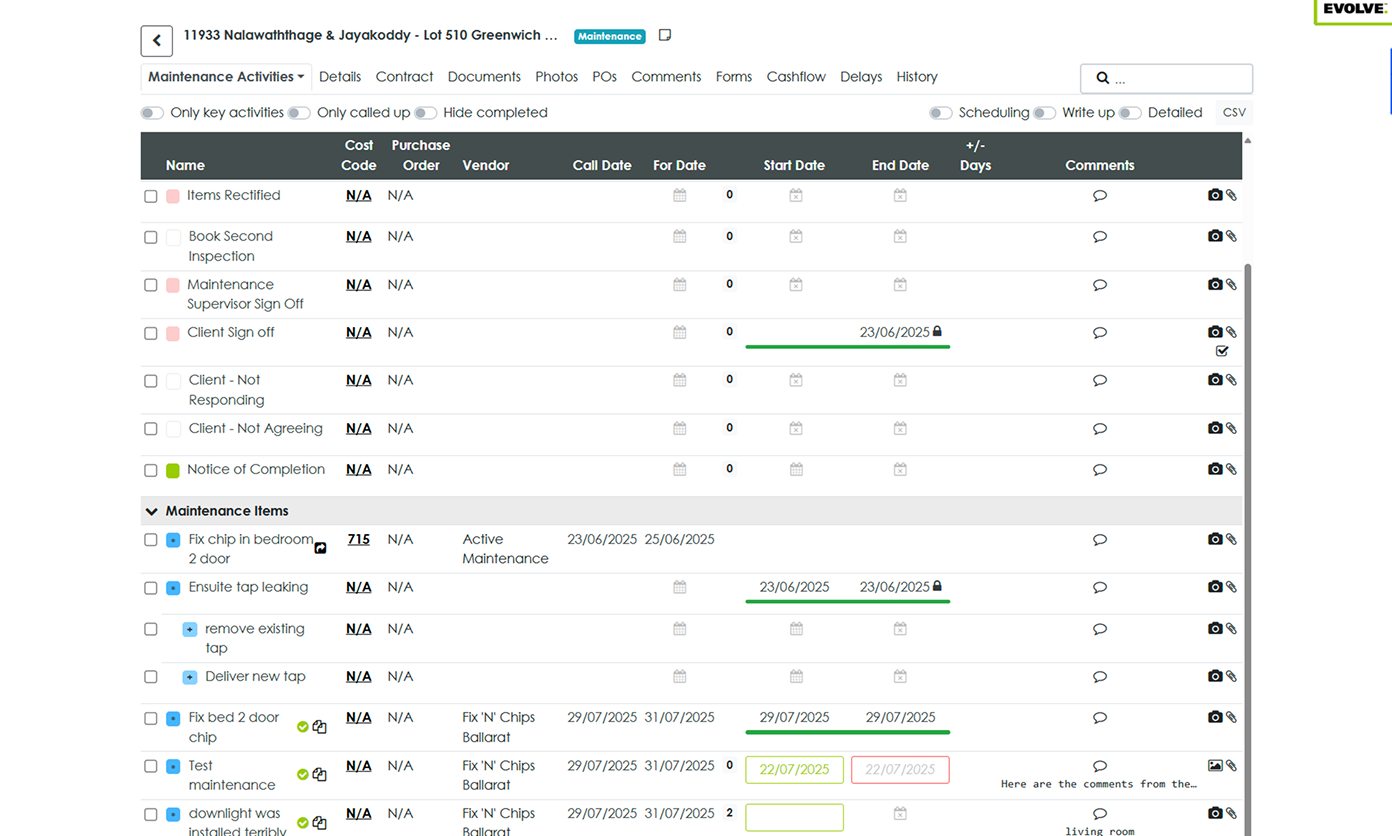The image size is (1392, 836).
Task: Switch to the Documents tab
Action: point(484,77)
